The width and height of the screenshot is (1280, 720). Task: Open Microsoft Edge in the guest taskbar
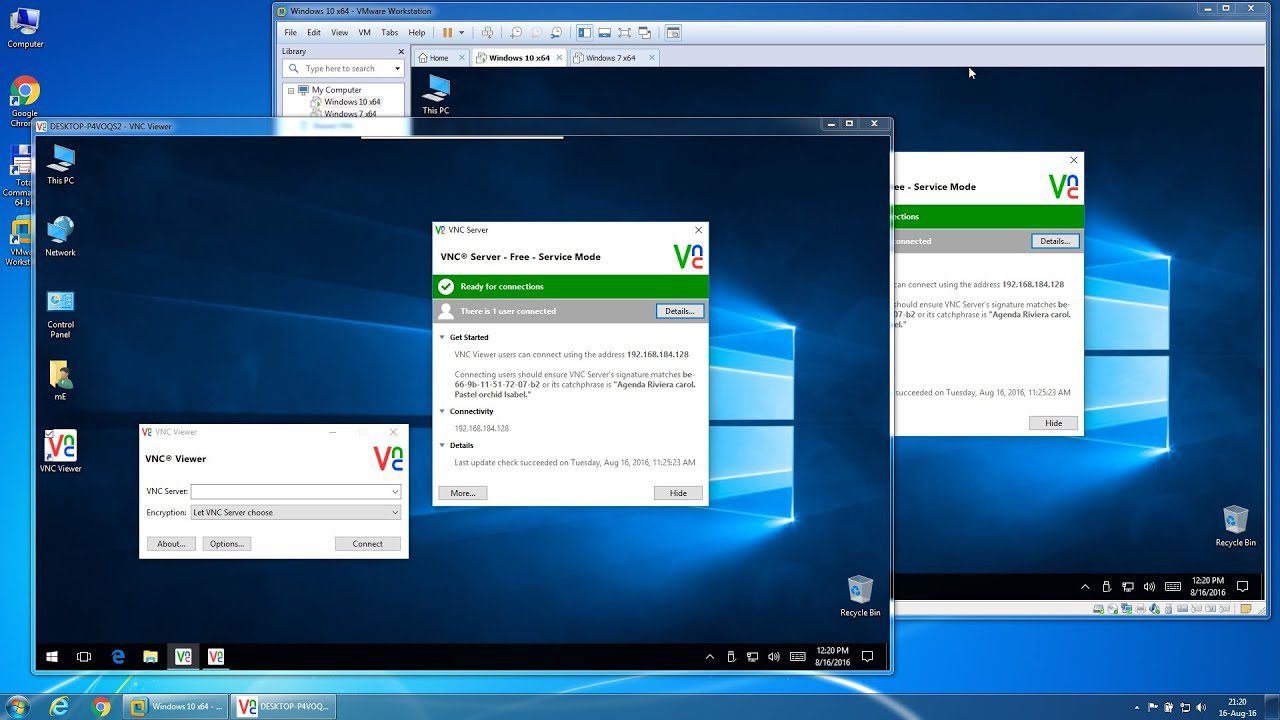pyautogui.click(x=118, y=657)
